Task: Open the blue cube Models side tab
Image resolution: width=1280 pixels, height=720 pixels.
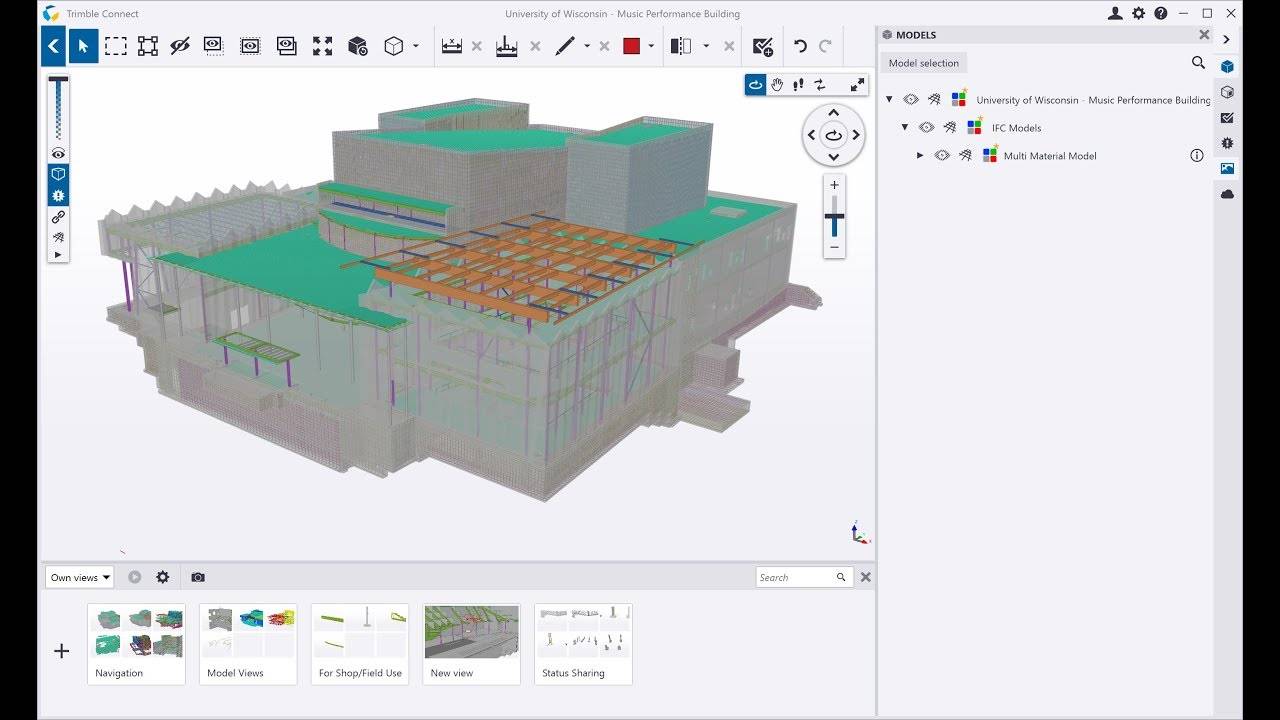Action: click(x=1227, y=67)
